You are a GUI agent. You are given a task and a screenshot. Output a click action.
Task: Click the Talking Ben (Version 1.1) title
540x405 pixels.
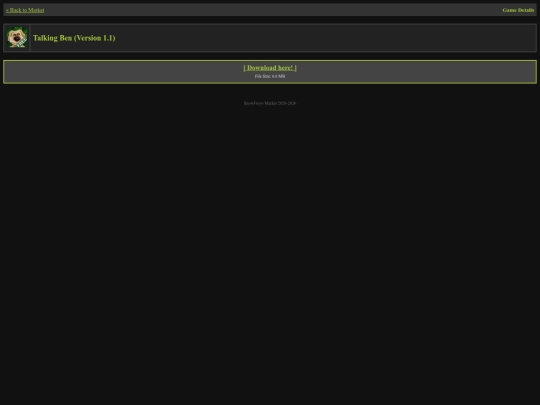74,38
